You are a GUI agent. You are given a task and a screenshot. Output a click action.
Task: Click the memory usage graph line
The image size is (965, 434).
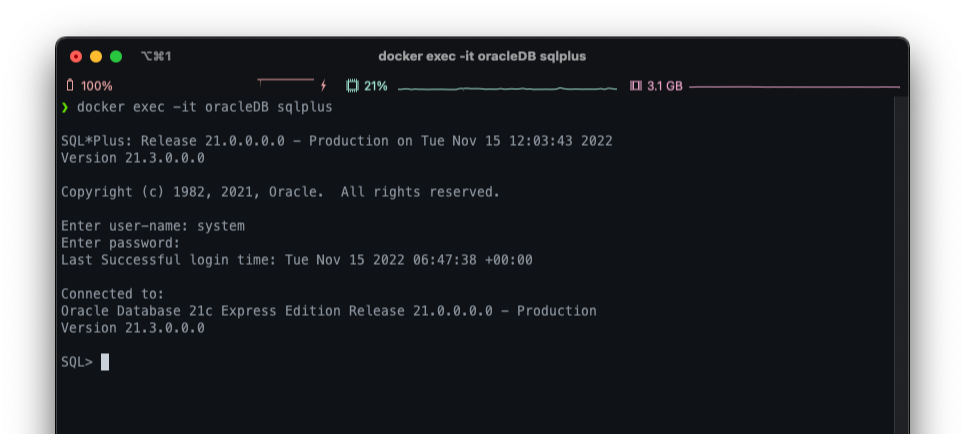click(795, 87)
